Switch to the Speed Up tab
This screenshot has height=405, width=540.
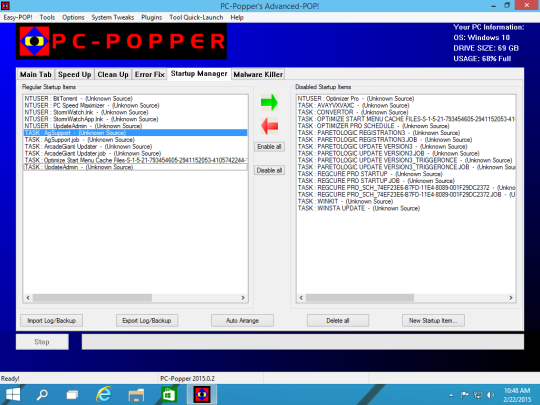tap(74, 74)
